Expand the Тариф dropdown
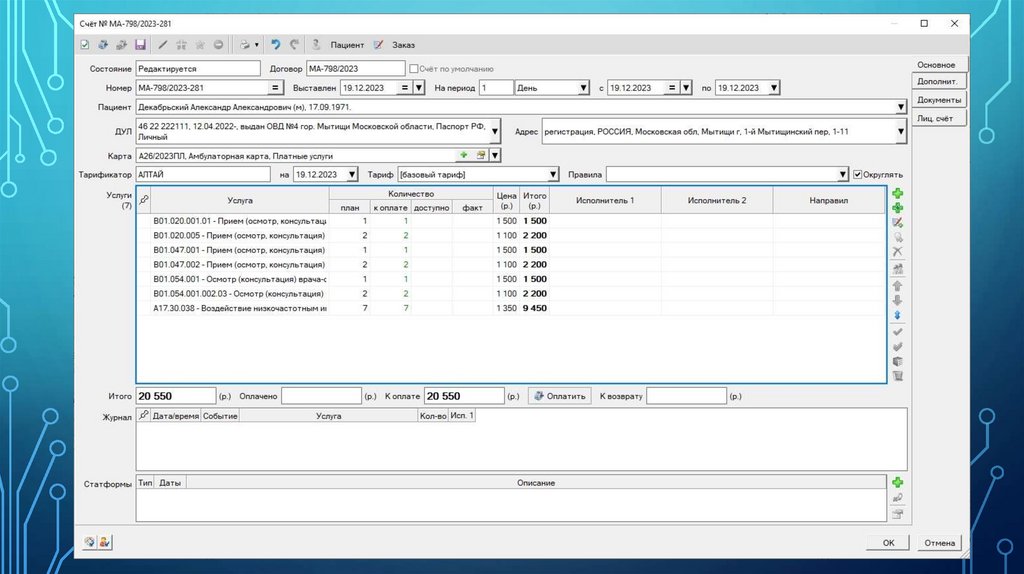This screenshot has height=574, width=1024. 553,174
